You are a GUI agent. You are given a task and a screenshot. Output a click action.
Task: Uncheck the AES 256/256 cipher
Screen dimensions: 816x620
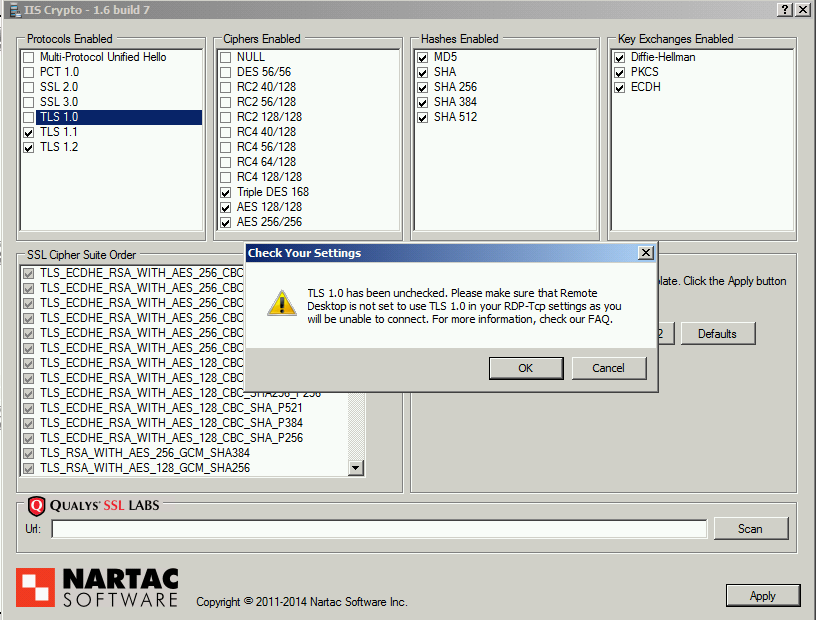tap(225, 223)
